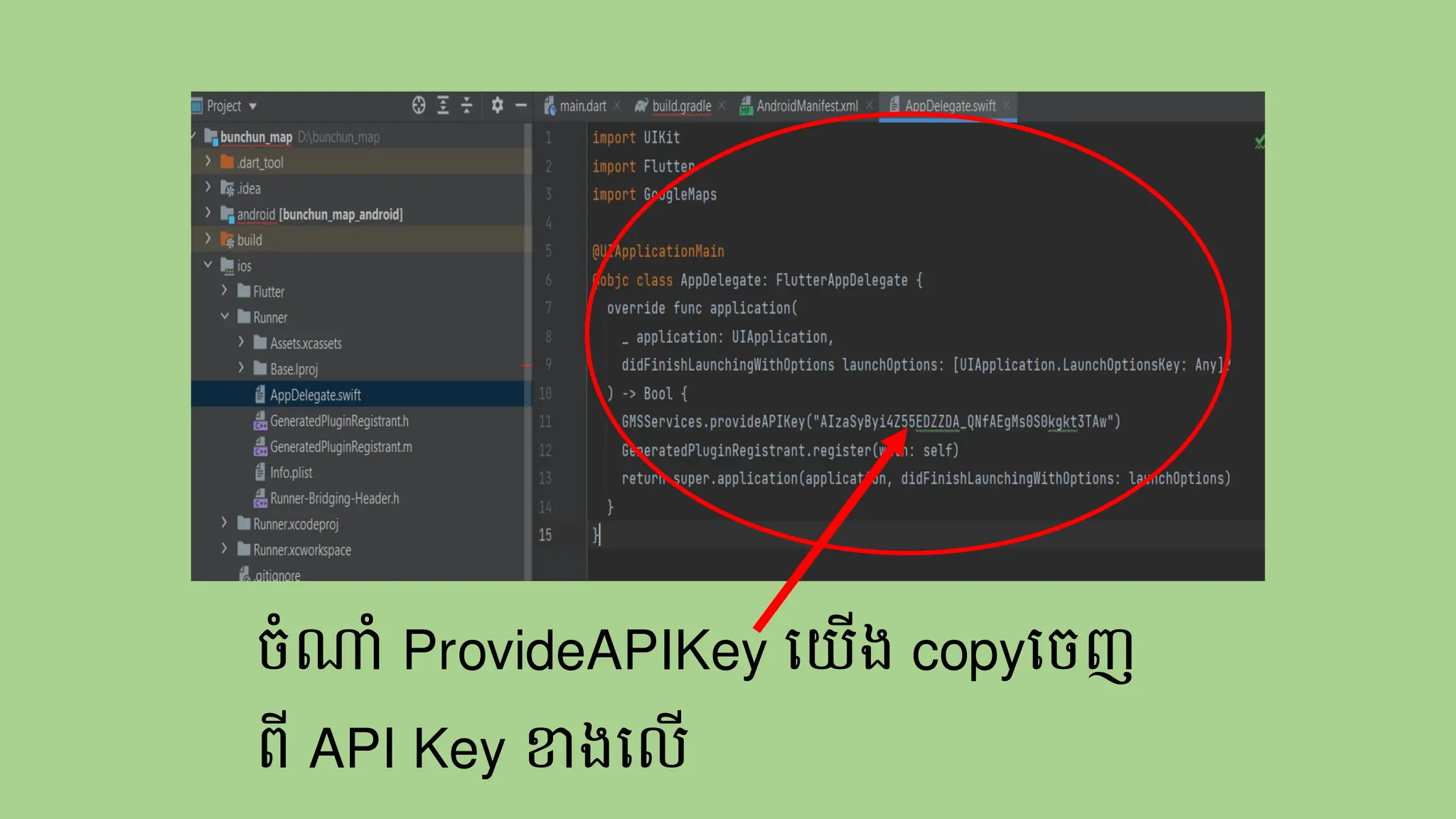Click inspection checkmark in editor corner
Screen dimensions: 1456x819
(1259, 141)
